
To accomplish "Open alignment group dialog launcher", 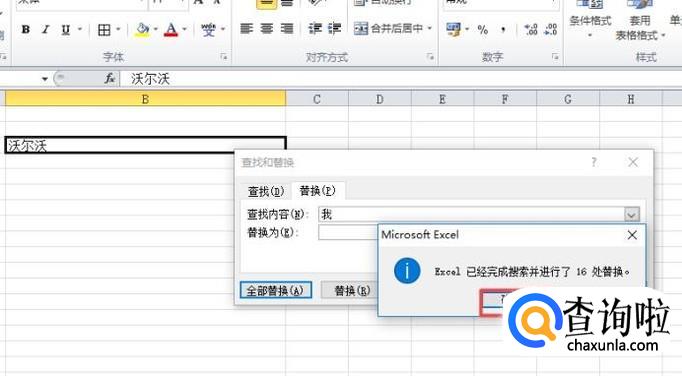I will click(430, 57).
